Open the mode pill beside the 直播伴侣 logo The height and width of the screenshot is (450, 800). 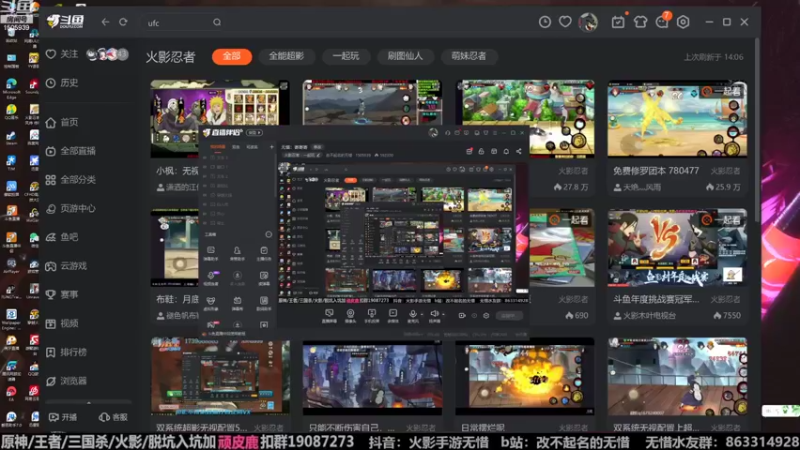coord(254,133)
